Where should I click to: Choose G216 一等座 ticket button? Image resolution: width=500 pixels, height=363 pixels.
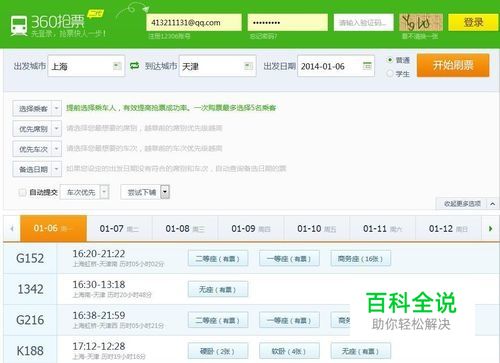[289, 320]
